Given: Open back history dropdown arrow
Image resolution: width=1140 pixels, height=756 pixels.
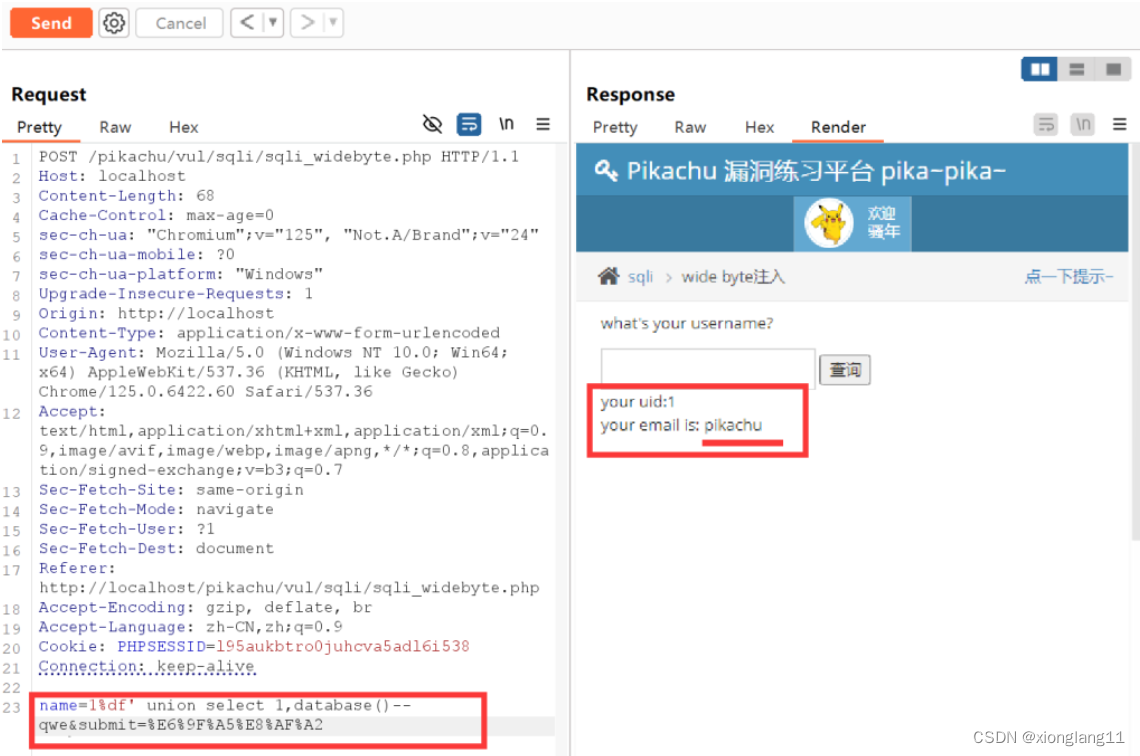Looking at the screenshot, I should [x=273, y=23].
